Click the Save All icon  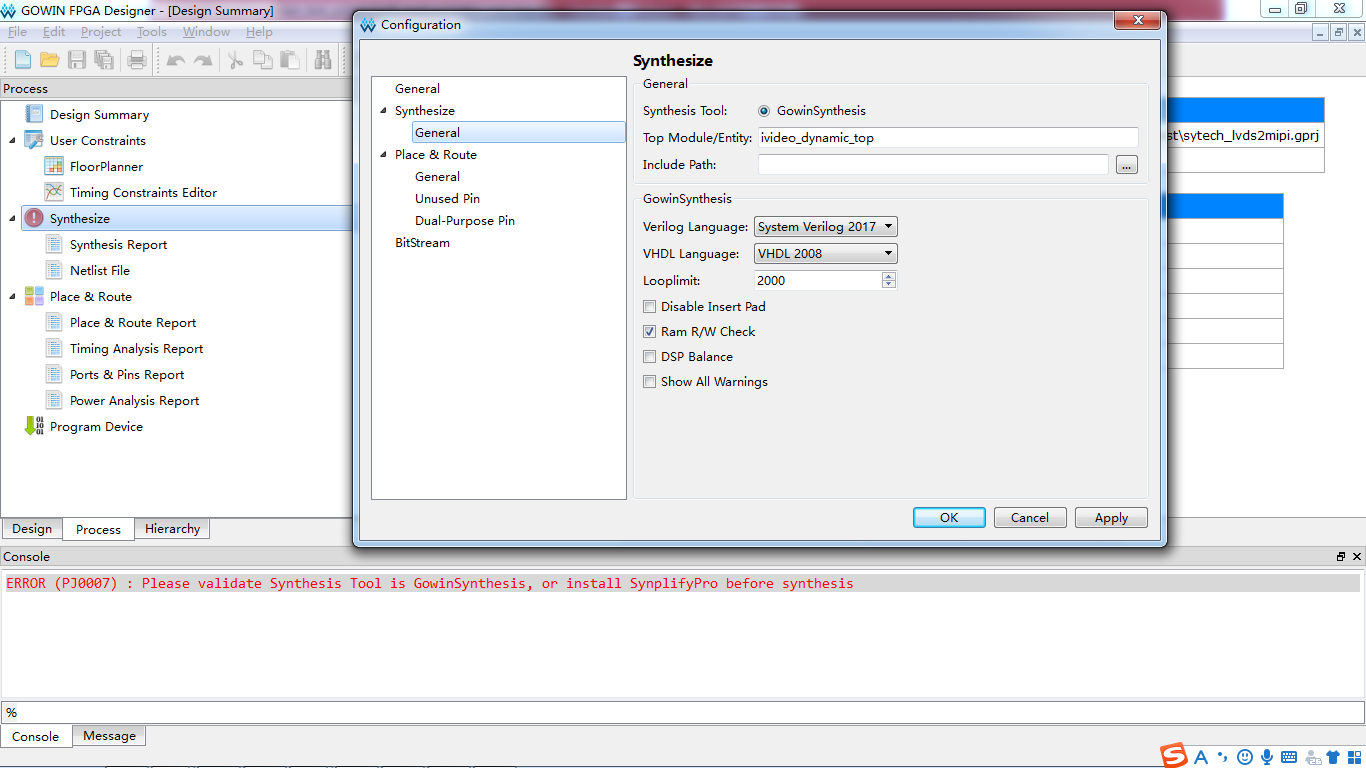click(104, 60)
